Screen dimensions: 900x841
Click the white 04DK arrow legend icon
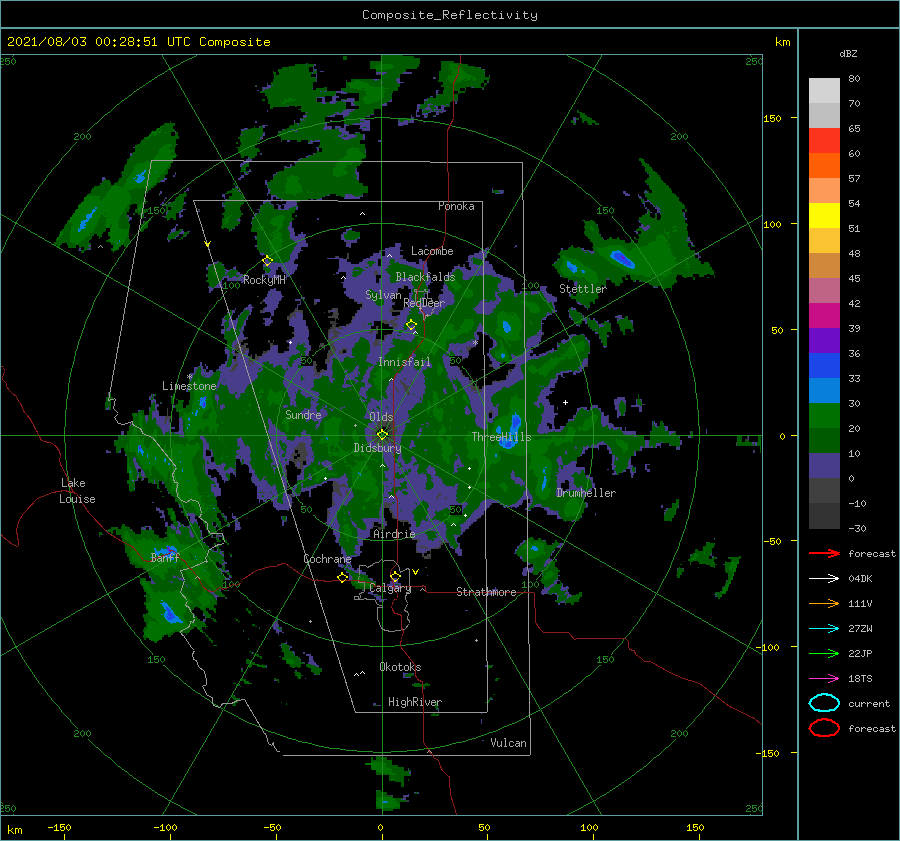(x=824, y=578)
